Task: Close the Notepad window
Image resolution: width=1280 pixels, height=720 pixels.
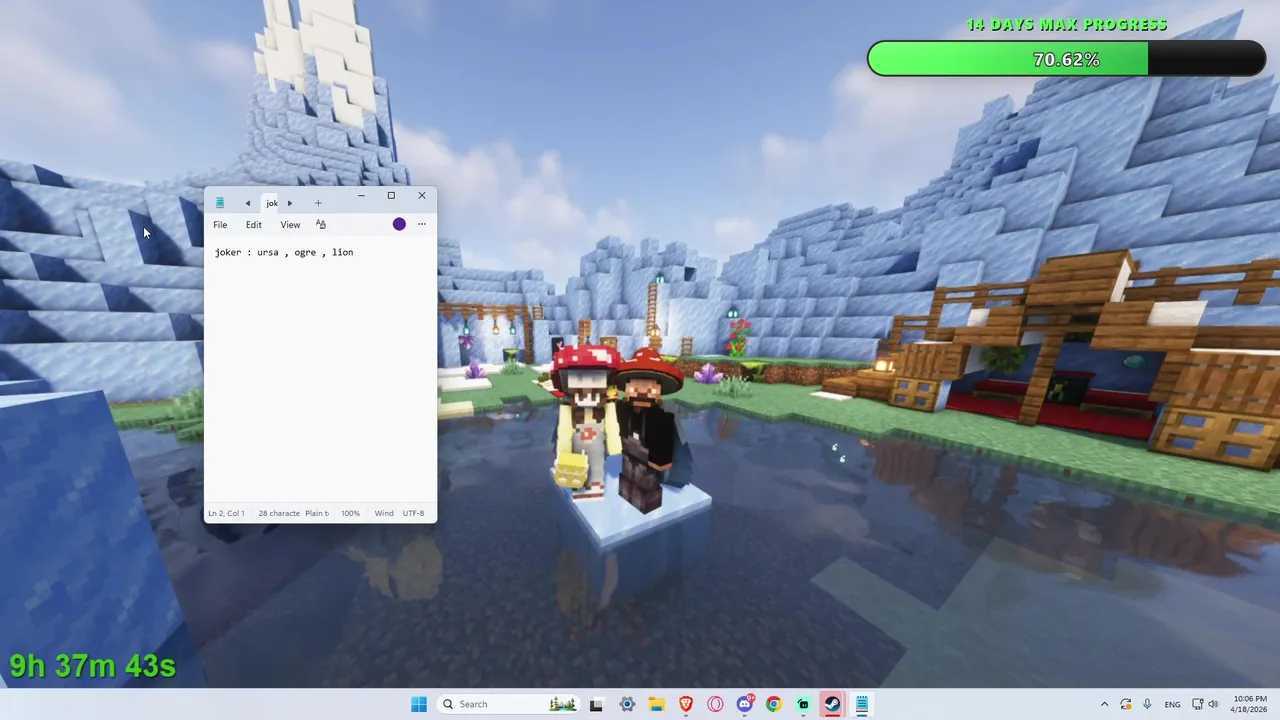Action: (422, 196)
